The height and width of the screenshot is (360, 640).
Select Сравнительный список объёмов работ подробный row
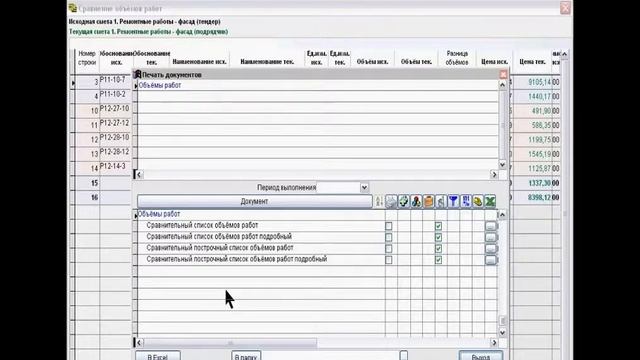(x=219, y=237)
